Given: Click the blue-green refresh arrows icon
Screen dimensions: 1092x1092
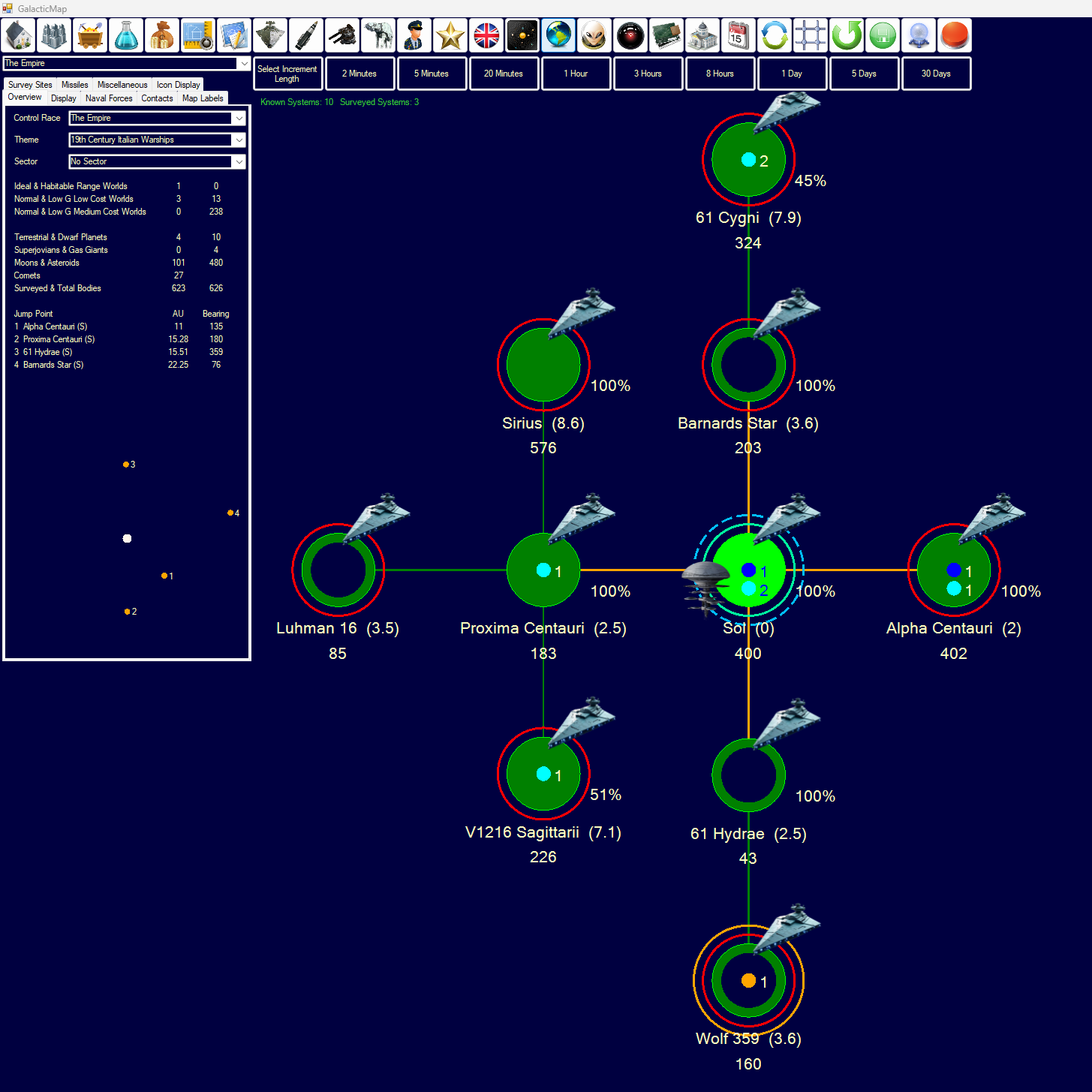Looking at the screenshot, I should click(x=775, y=35).
